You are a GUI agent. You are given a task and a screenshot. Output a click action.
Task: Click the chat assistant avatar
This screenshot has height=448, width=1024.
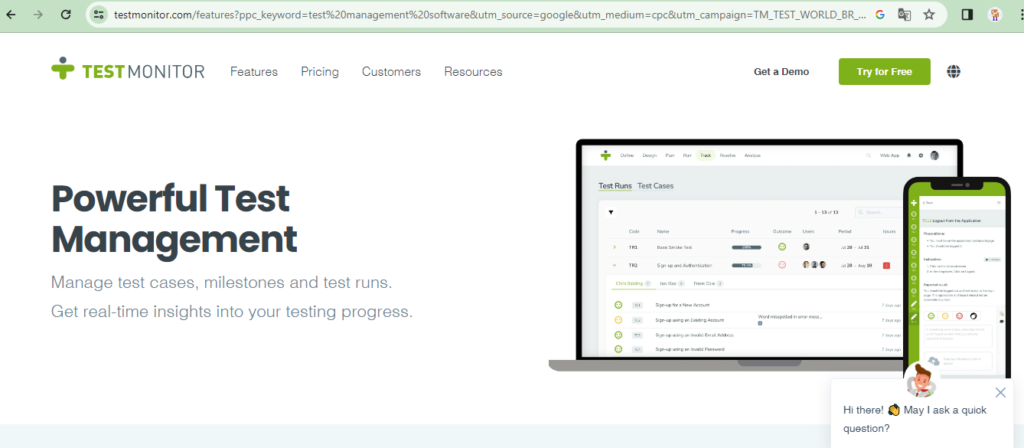pyautogui.click(x=921, y=379)
